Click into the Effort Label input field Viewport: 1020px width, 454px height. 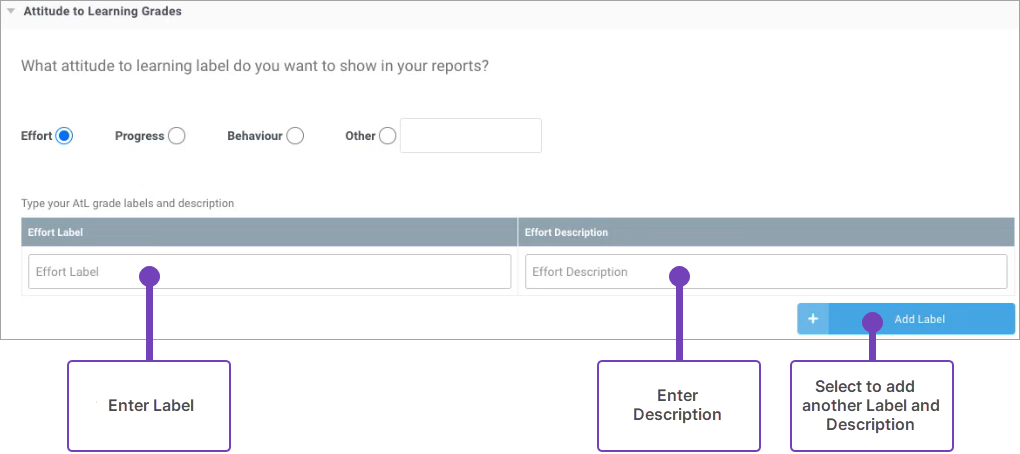269,272
